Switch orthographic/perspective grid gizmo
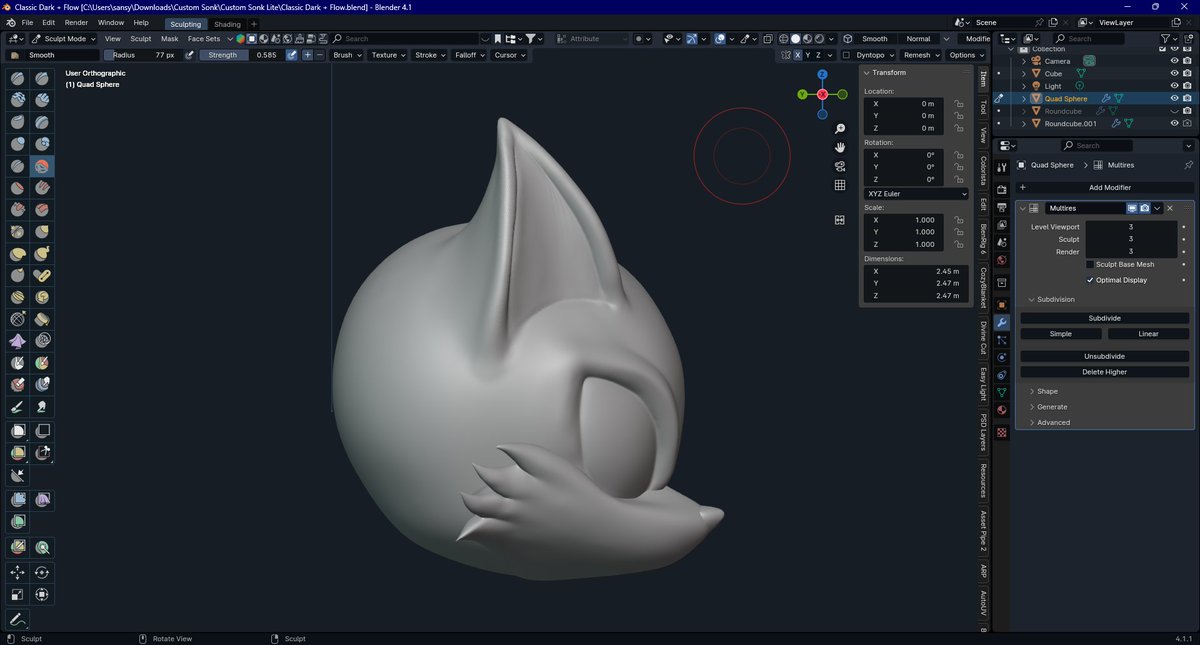 (841, 185)
